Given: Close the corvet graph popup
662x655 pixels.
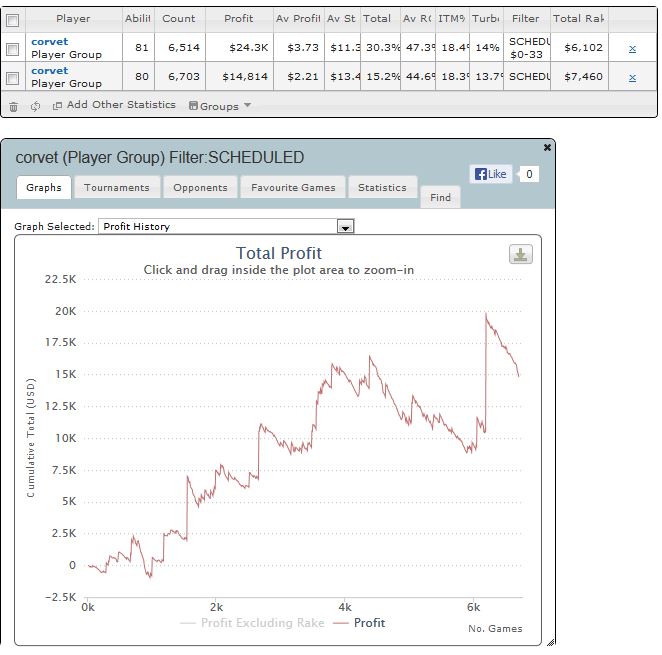Looking at the screenshot, I should click(x=547, y=147).
